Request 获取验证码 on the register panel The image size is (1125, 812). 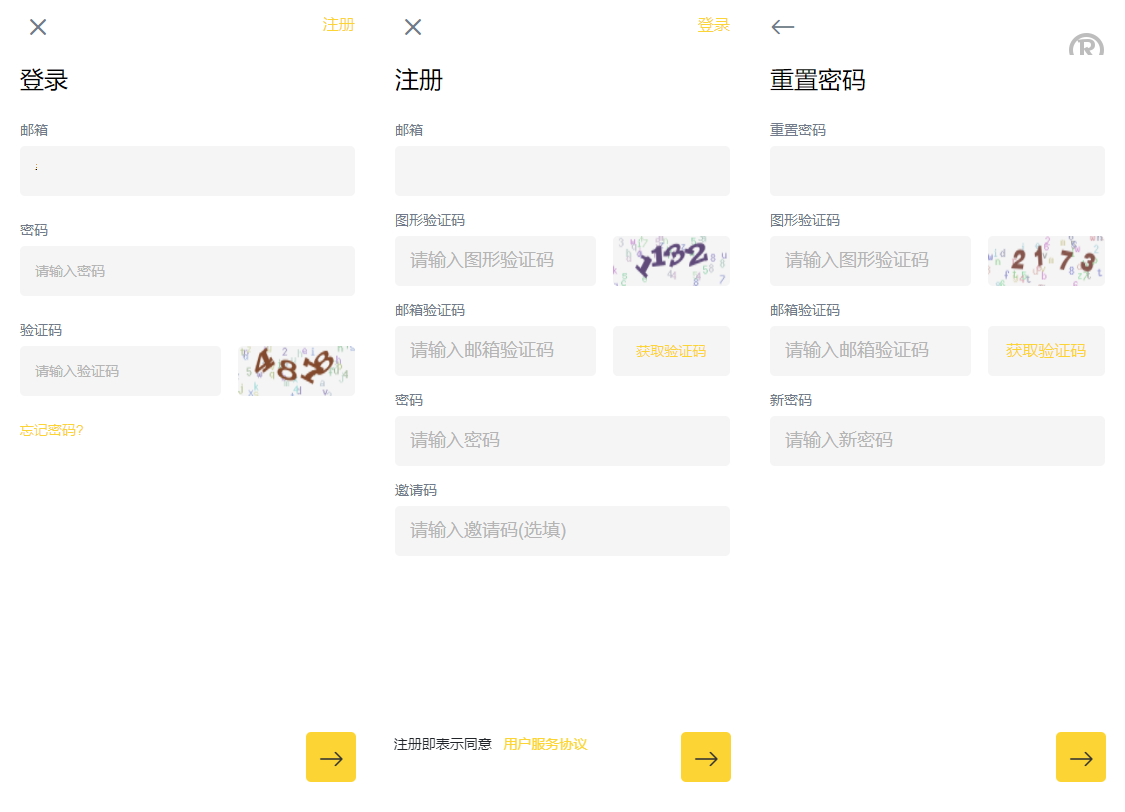(671, 351)
